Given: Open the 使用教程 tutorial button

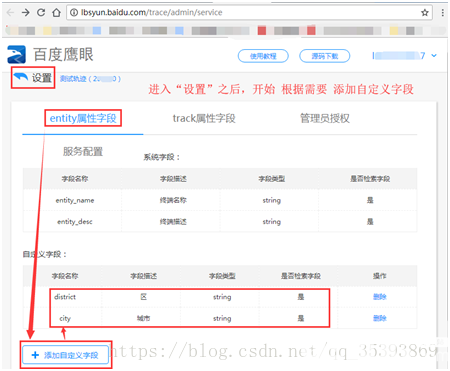Looking at the screenshot, I should click(x=263, y=56).
